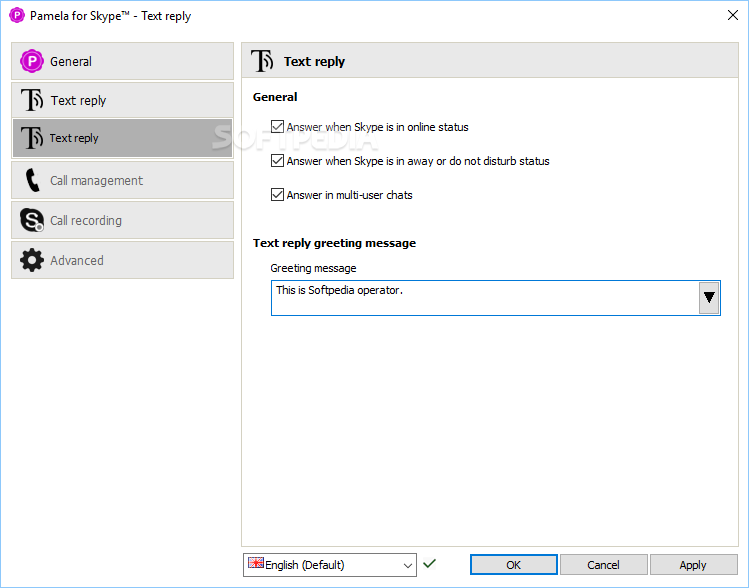Click the OK button
This screenshot has width=749, height=588.
[514, 565]
